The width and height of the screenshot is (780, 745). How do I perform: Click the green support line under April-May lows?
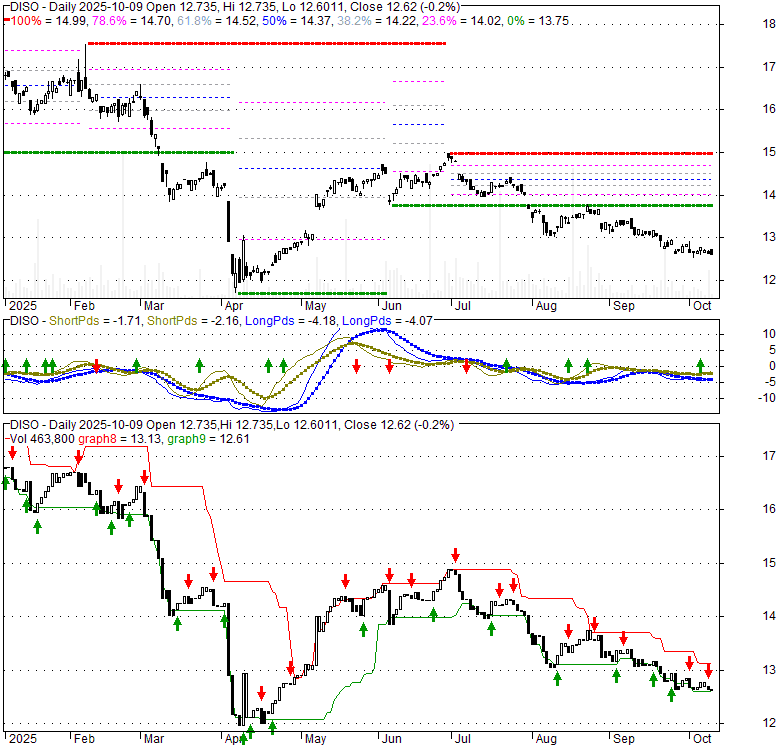312,293
